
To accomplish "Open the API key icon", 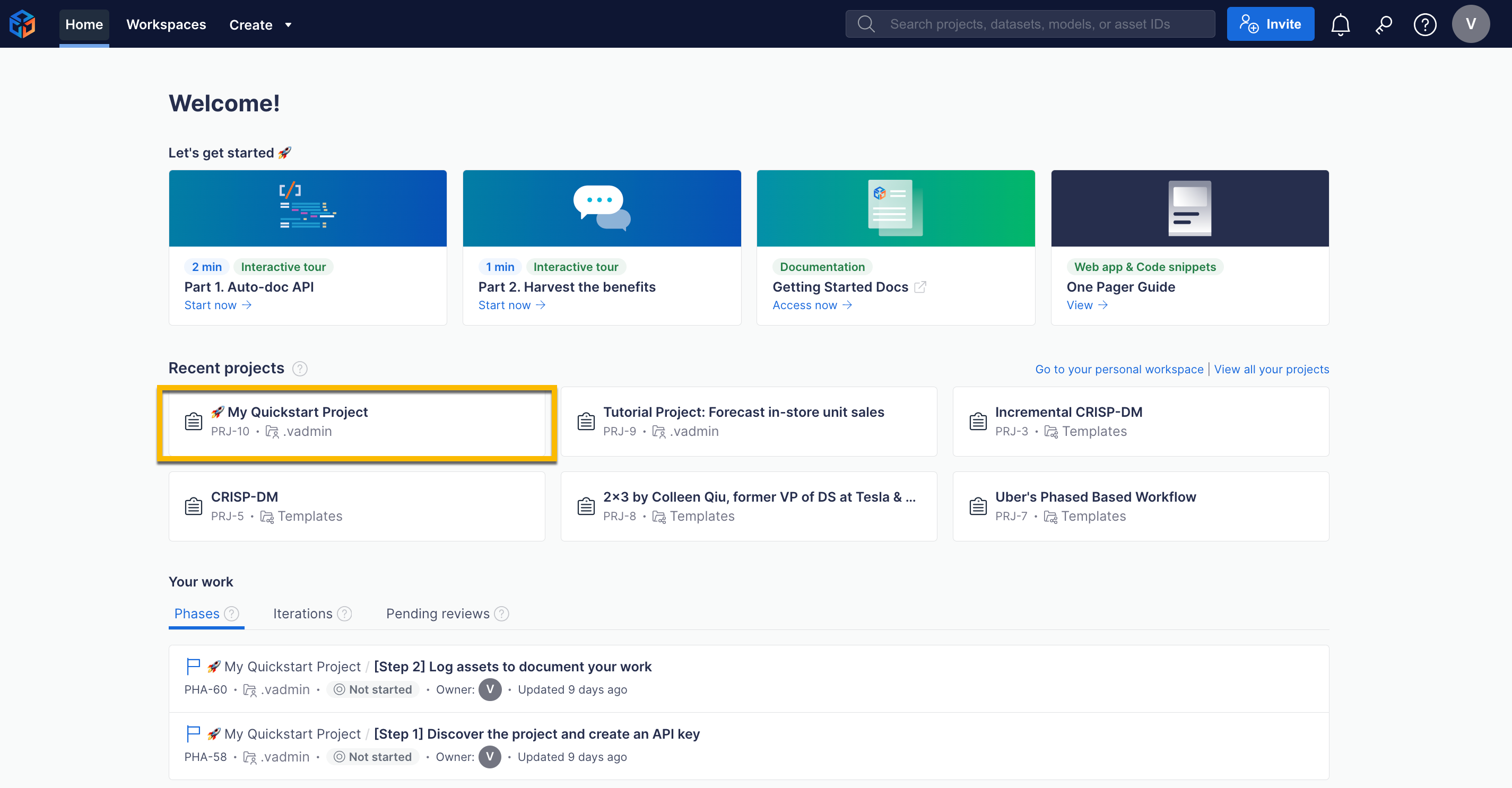I will click(x=1383, y=24).
